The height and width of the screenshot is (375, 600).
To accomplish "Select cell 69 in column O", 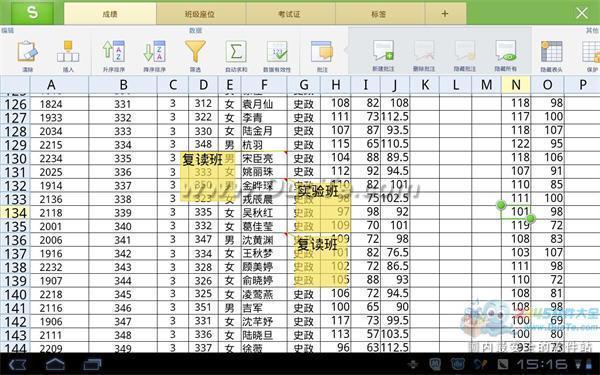I will click(548, 321).
